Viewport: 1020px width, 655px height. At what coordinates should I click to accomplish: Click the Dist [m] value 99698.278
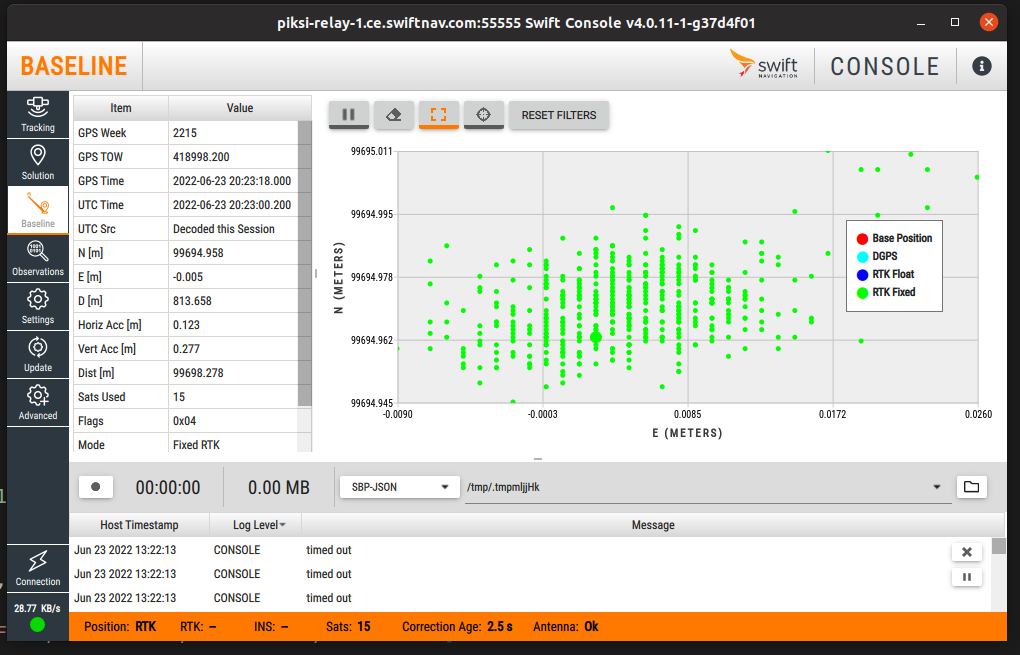198,373
